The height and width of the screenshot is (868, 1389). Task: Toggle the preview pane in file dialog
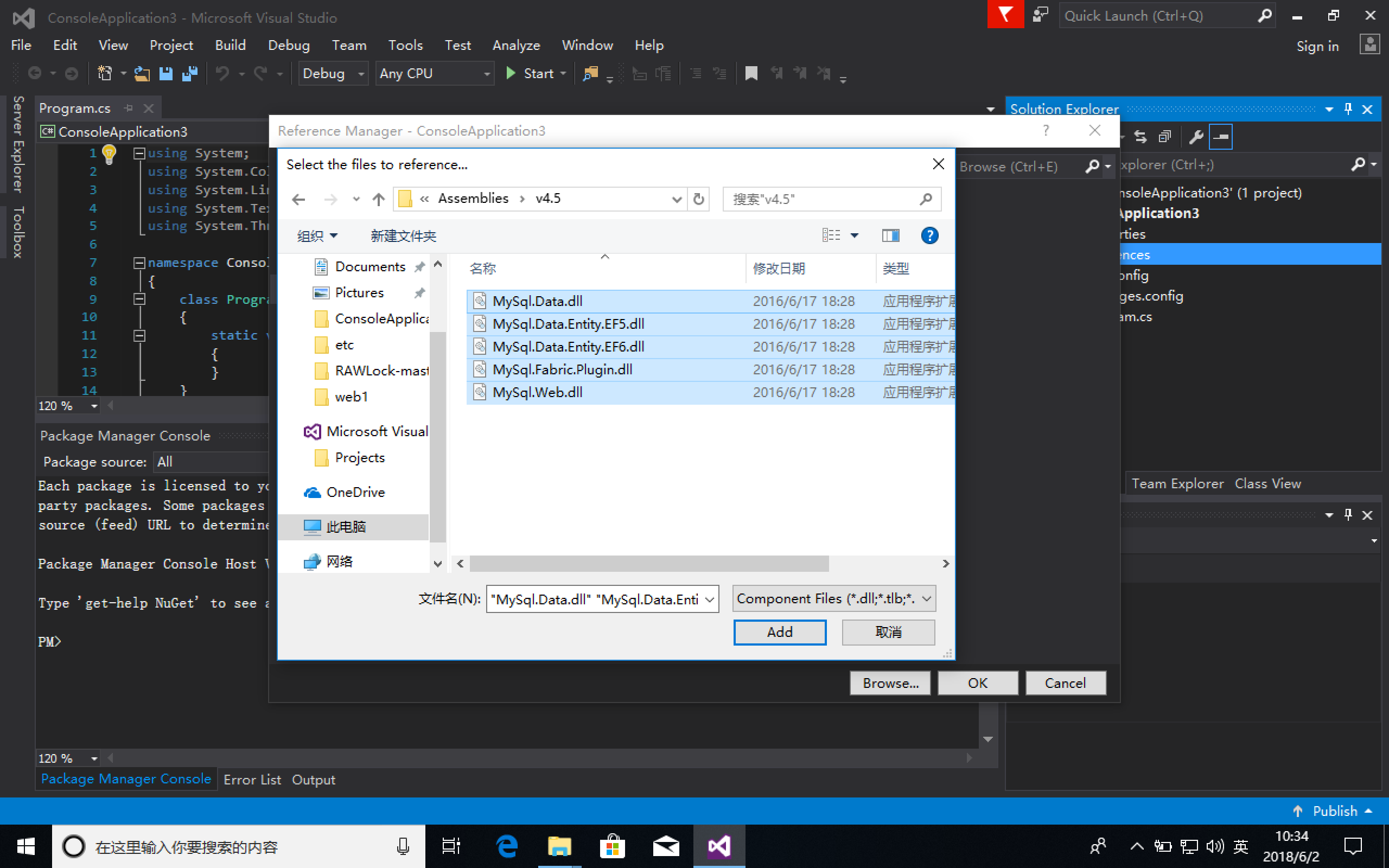pyautogui.click(x=890, y=235)
